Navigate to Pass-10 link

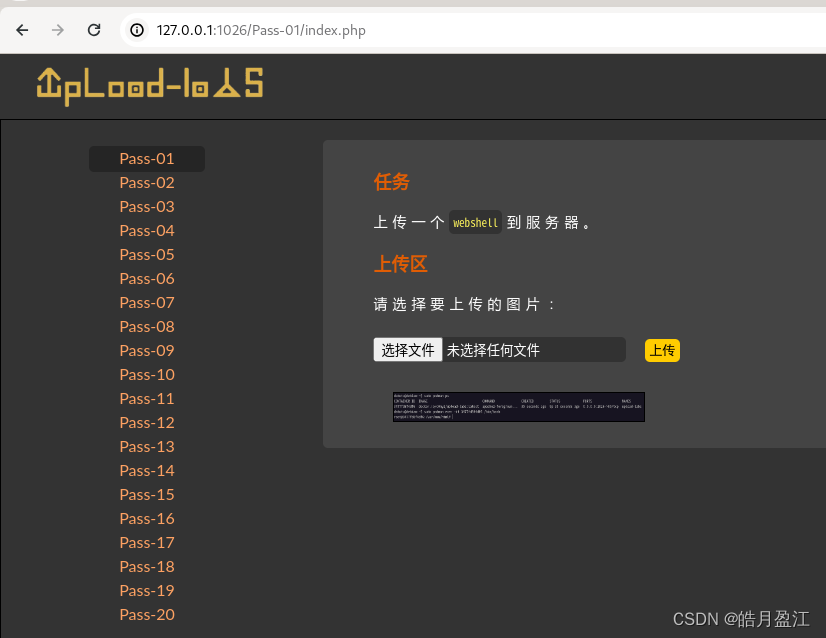click(x=147, y=375)
